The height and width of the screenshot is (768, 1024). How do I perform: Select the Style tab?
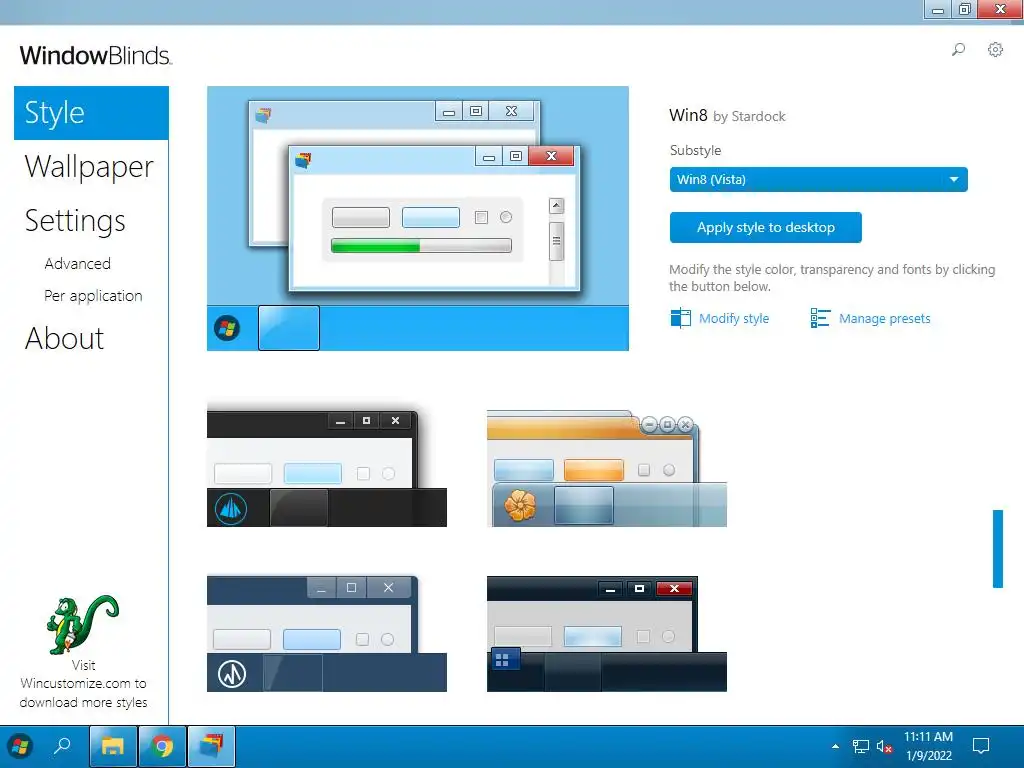(x=91, y=113)
